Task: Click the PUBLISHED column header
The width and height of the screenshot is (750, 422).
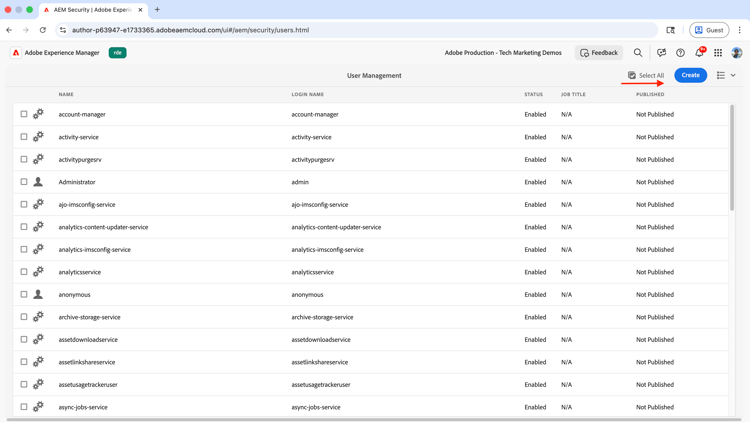Action: click(650, 94)
